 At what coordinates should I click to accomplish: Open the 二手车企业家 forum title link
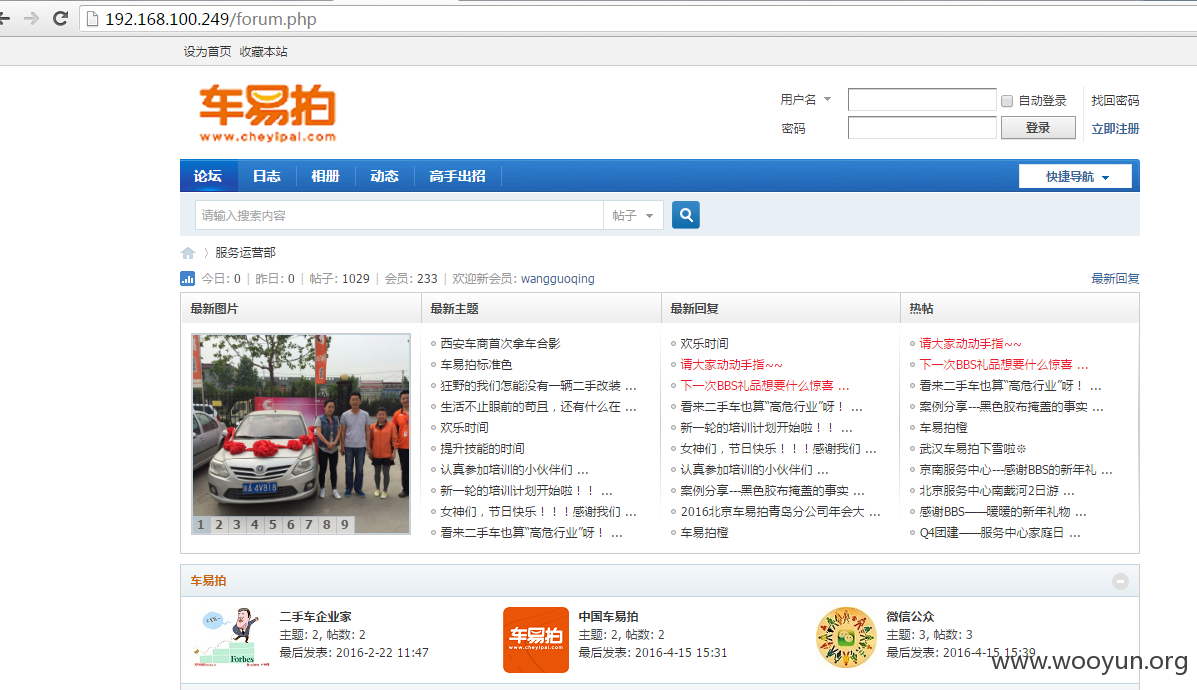(x=315, y=617)
